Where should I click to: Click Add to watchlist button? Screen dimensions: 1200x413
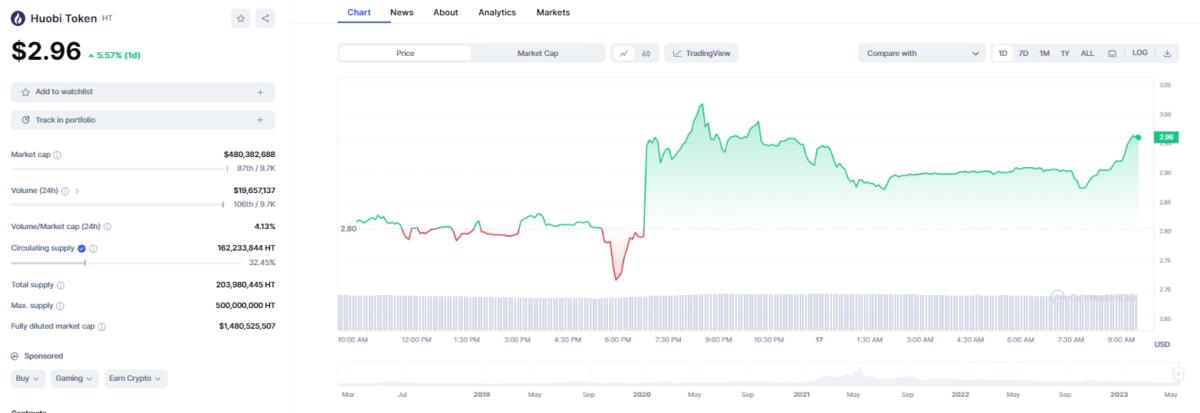click(143, 92)
